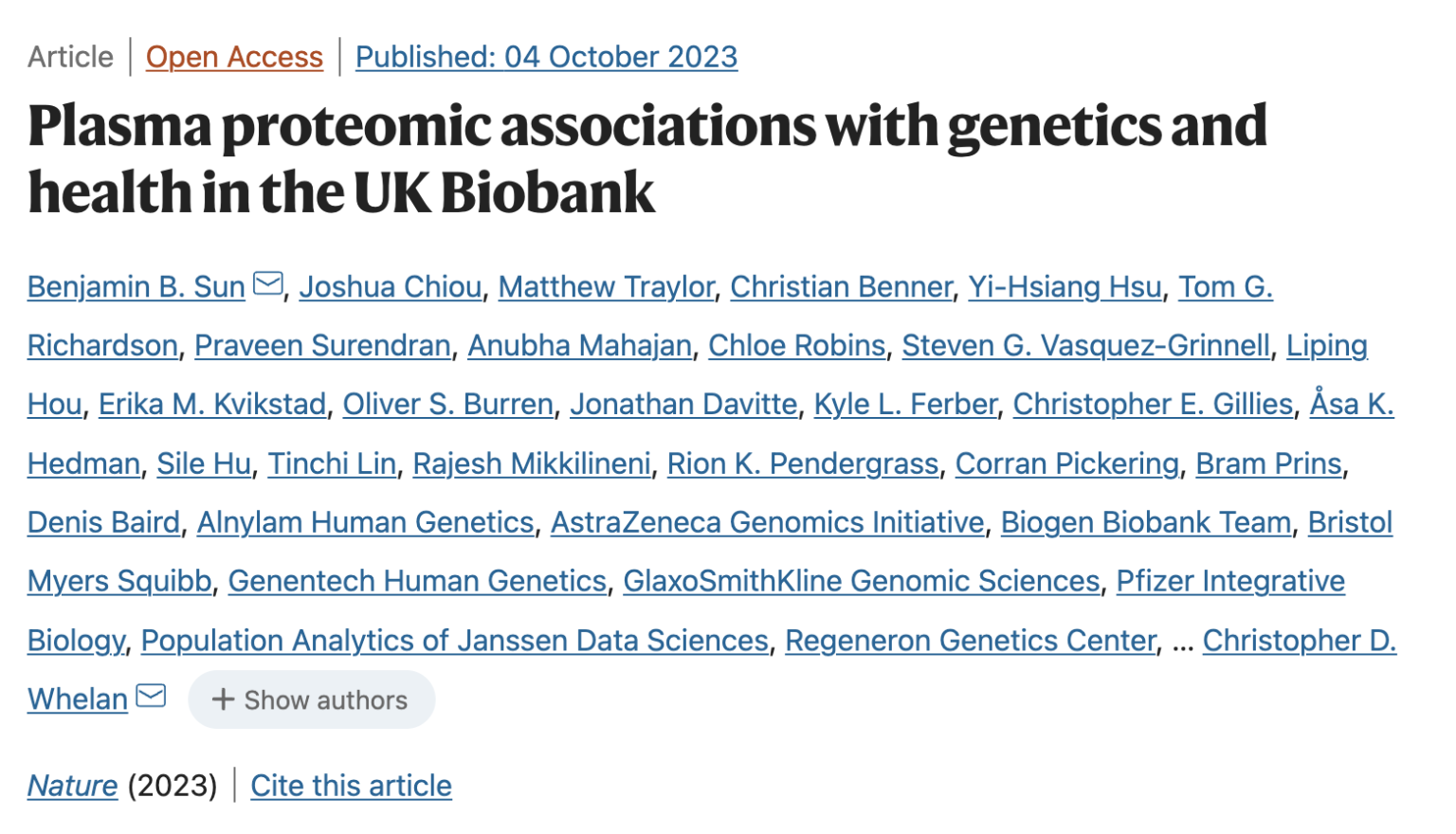1456x834 pixels.
Task: Click the Alnylam Human Genetics link
Action: point(365,522)
